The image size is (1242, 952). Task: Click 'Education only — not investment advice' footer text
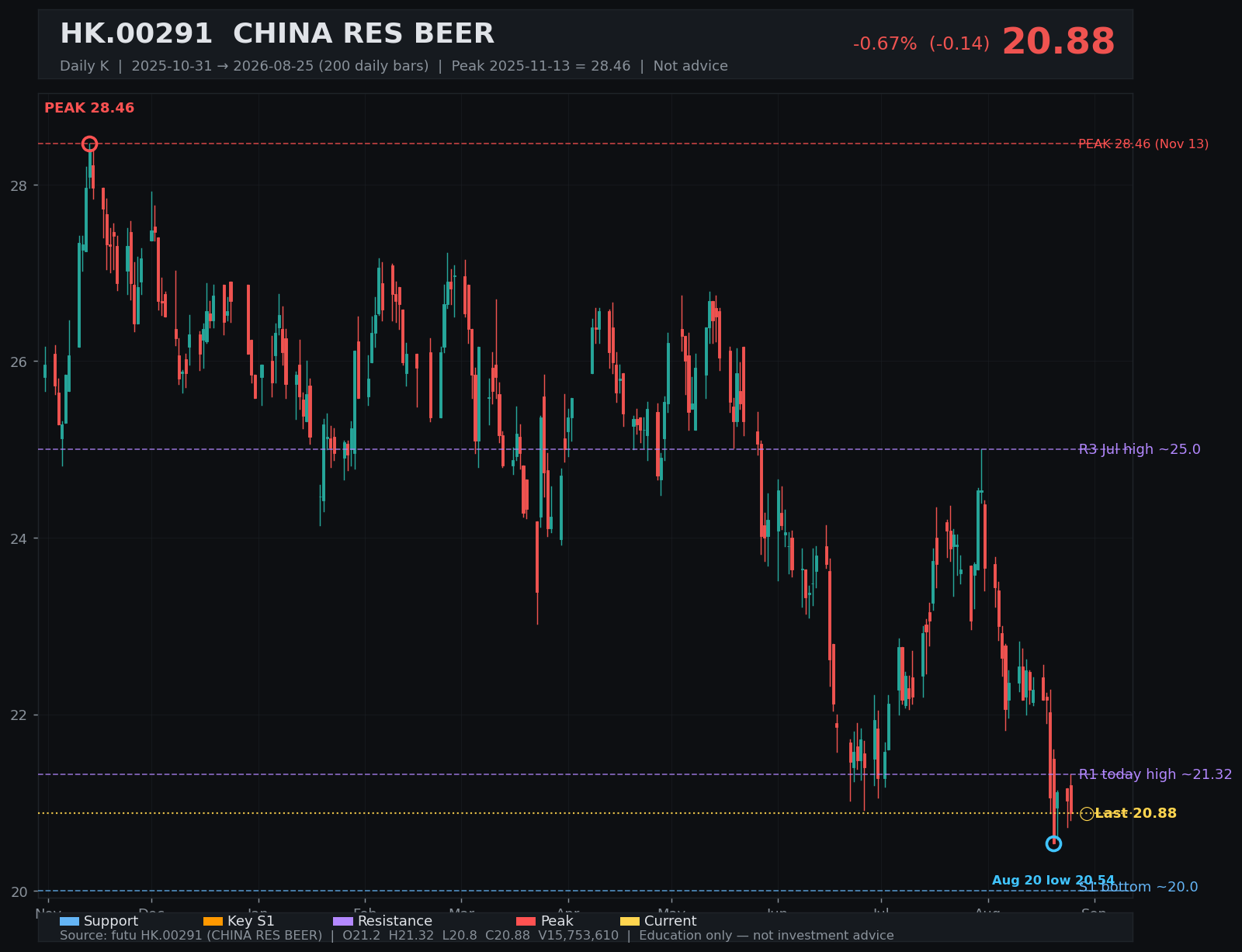[766, 936]
